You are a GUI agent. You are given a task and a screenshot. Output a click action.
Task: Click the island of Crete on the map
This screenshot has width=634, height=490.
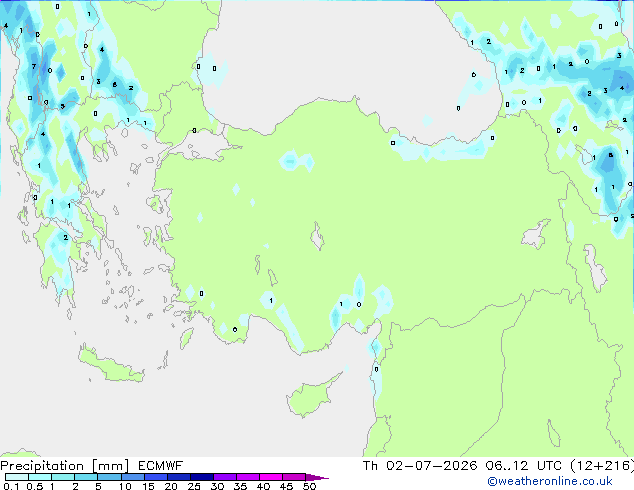click(x=111, y=365)
